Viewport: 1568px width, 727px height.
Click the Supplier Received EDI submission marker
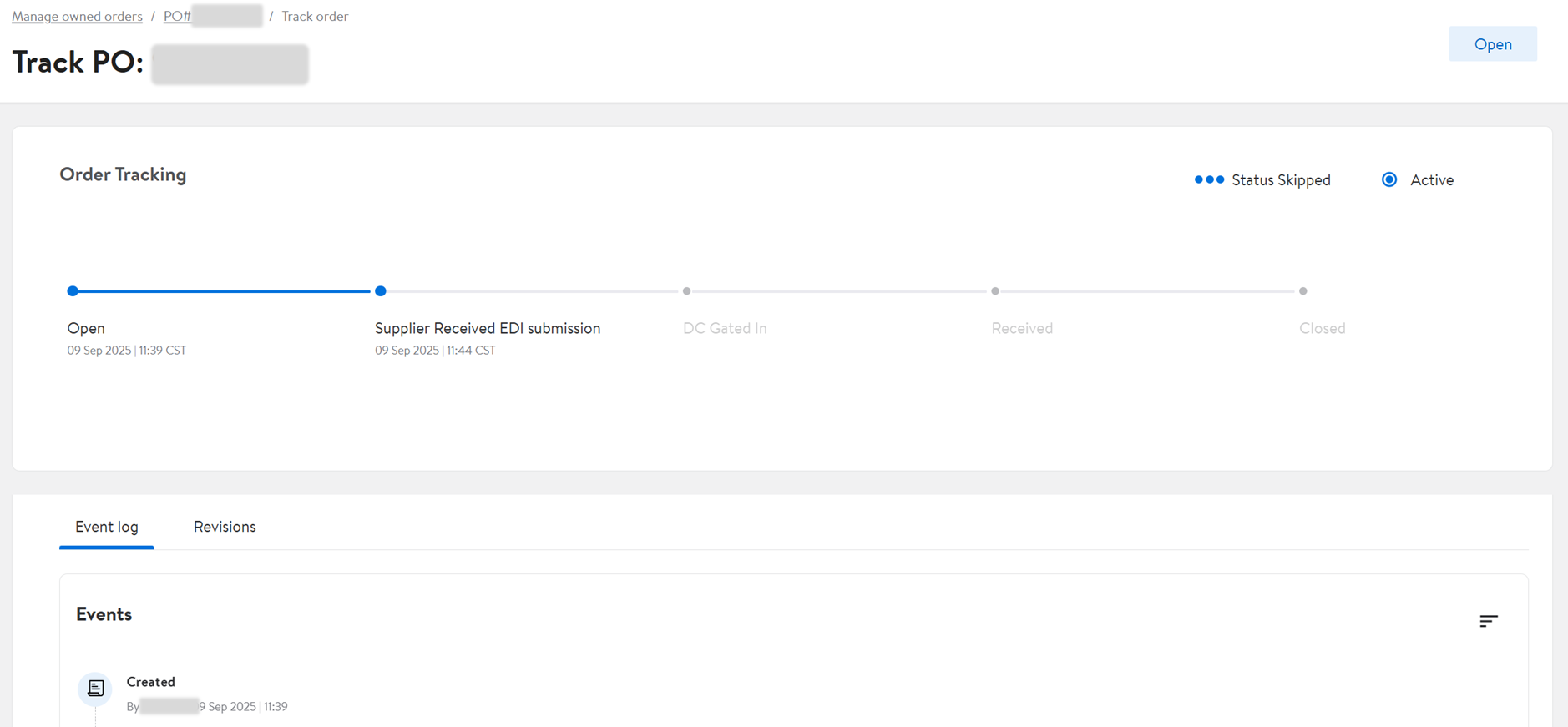(x=381, y=291)
